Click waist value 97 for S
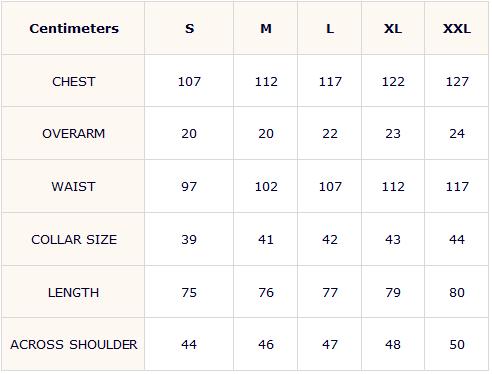The image size is (492, 374). 189,187
